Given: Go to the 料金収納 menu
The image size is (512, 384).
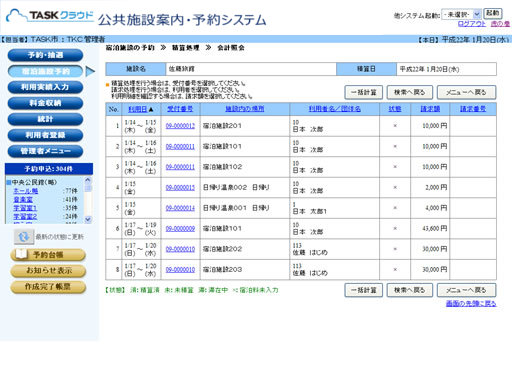Looking at the screenshot, I should (x=45, y=103).
